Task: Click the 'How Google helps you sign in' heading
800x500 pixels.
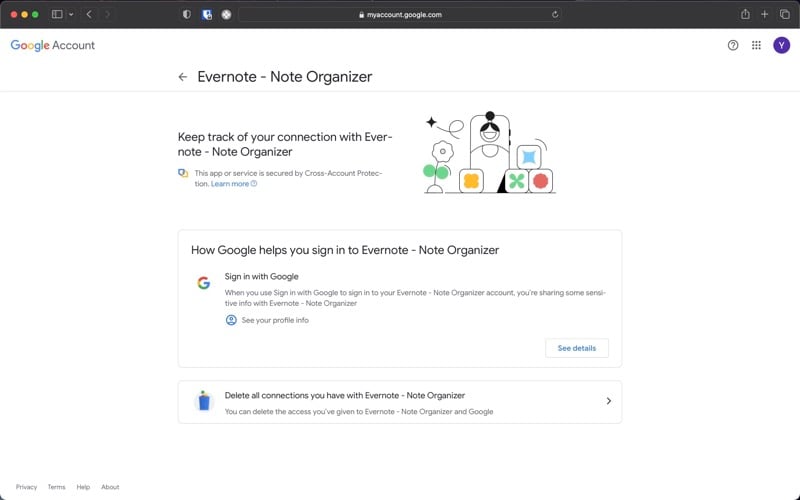Action: click(x=345, y=250)
